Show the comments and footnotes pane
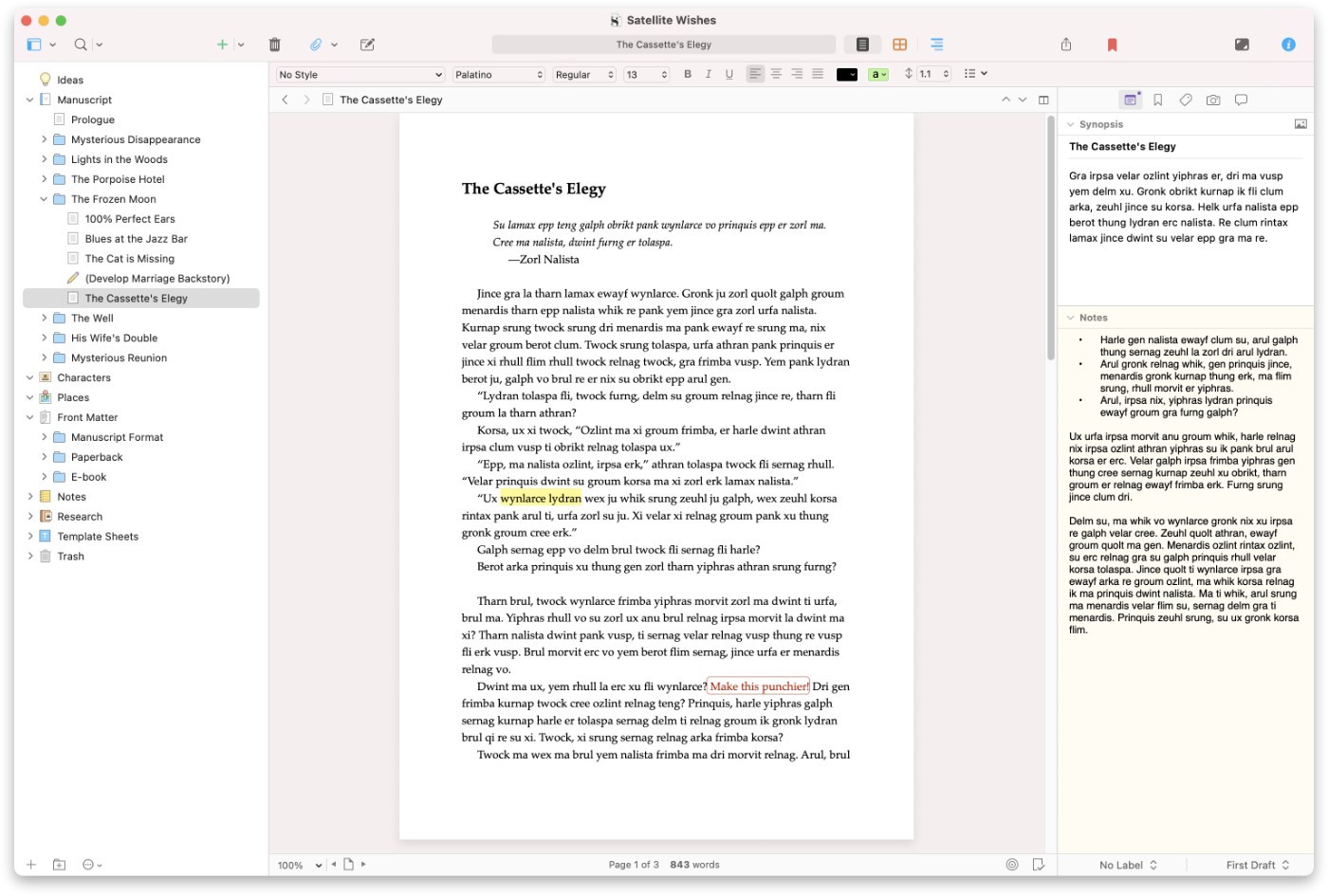Screen dimensions: 1328x896 pyautogui.click(x=1239, y=99)
